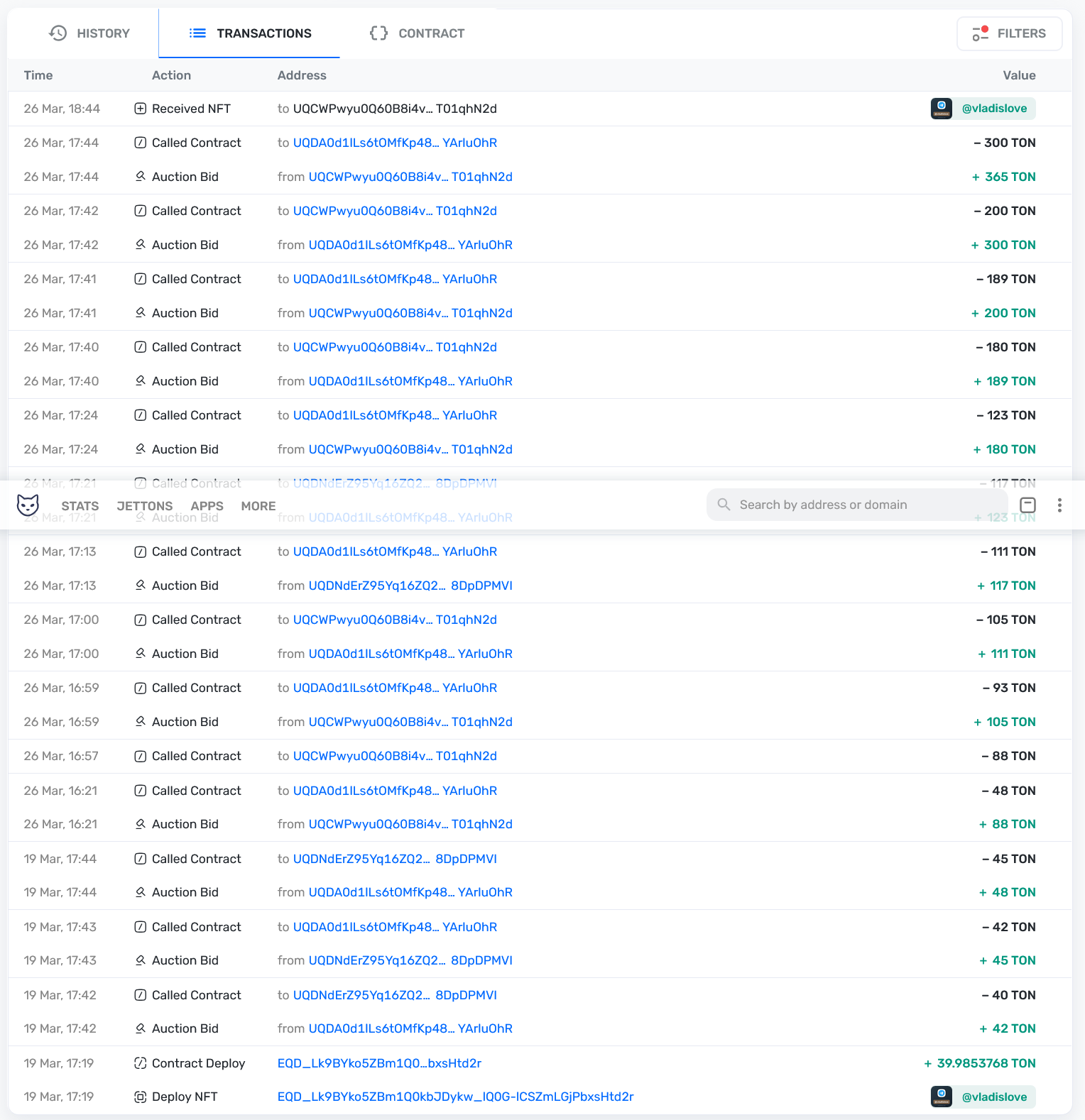Viewport: 1085px width, 1120px height.
Task: Click the @vladislove tag on Deploy NFT row
Action: tap(994, 1097)
